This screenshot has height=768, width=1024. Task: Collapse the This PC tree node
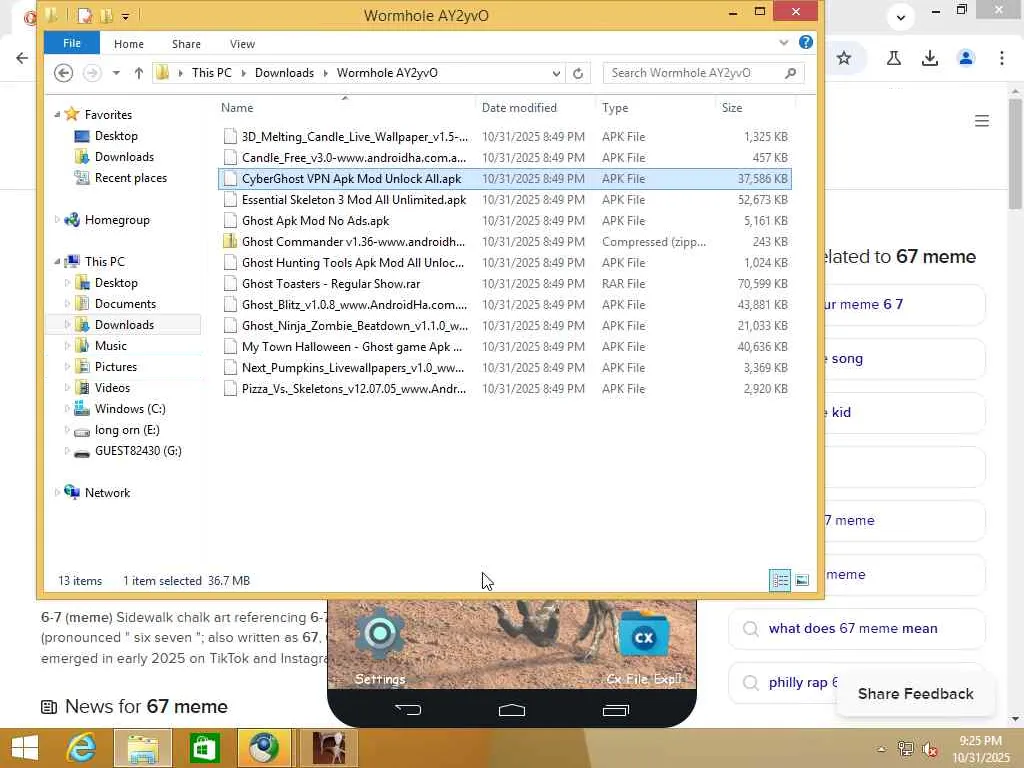(57, 262)
